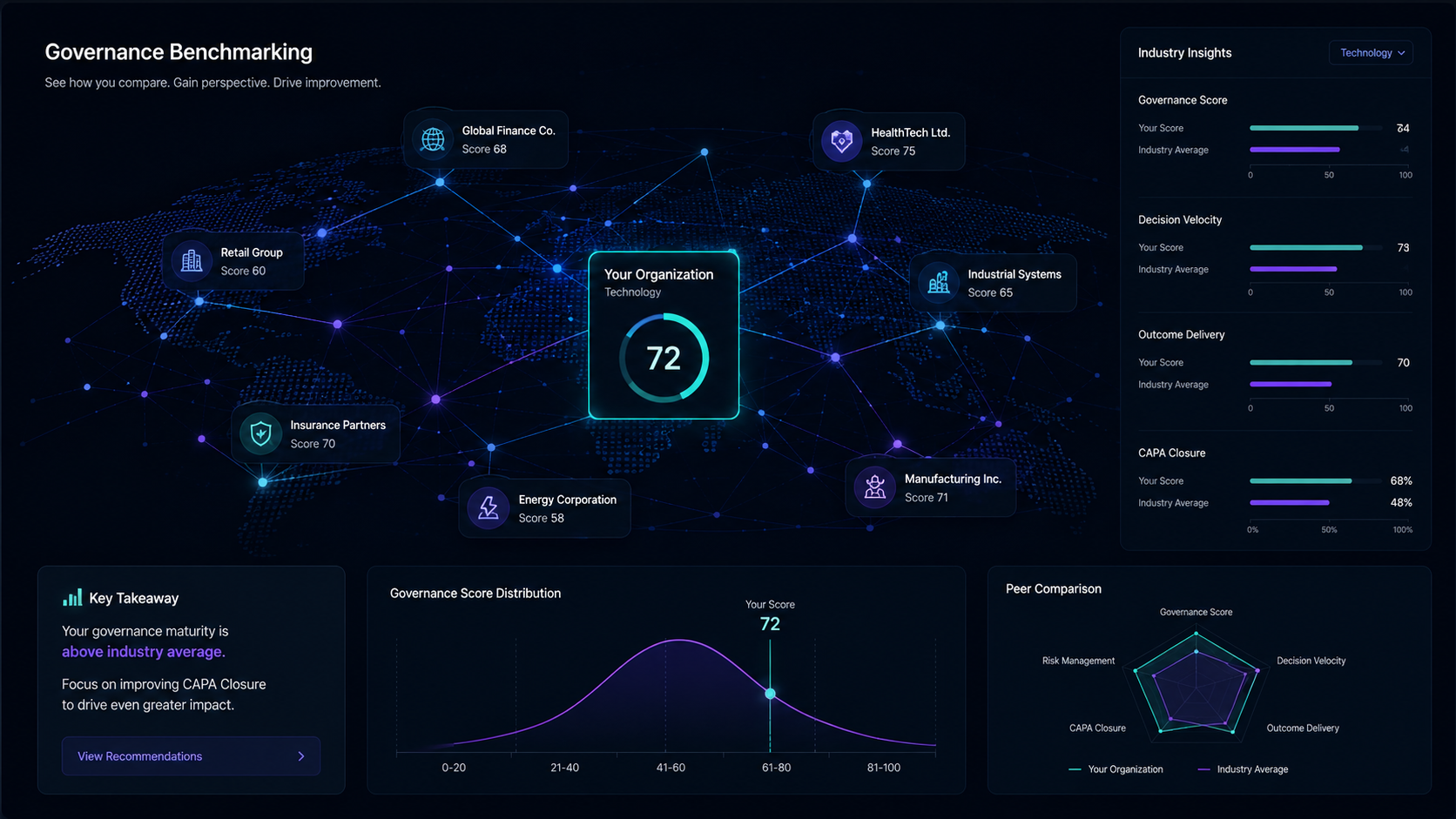Click the '48%' industry average value

(x=1401, y=502)
